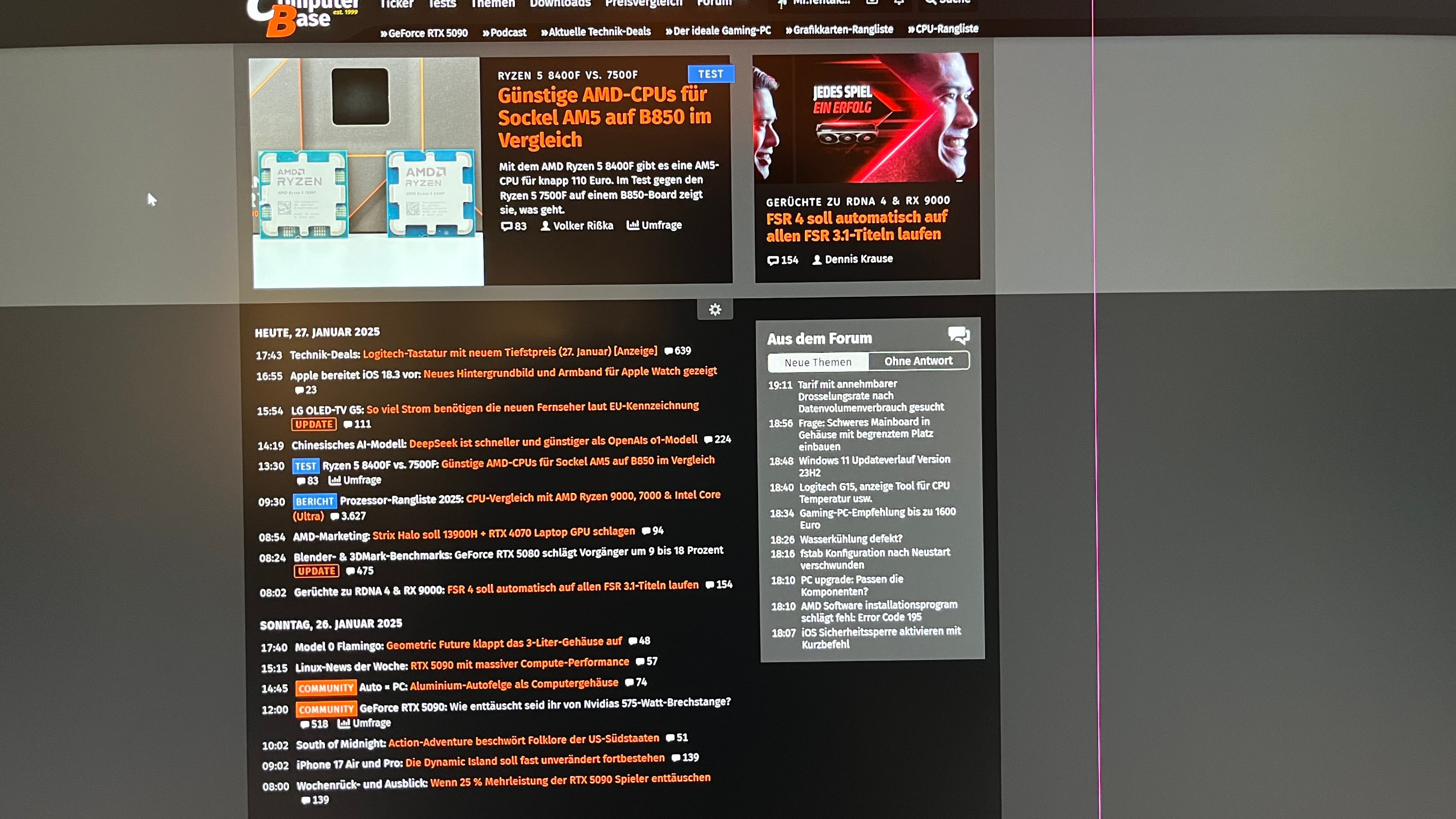Click the Ryzen CPUs article thumbnail

[366, 173]
